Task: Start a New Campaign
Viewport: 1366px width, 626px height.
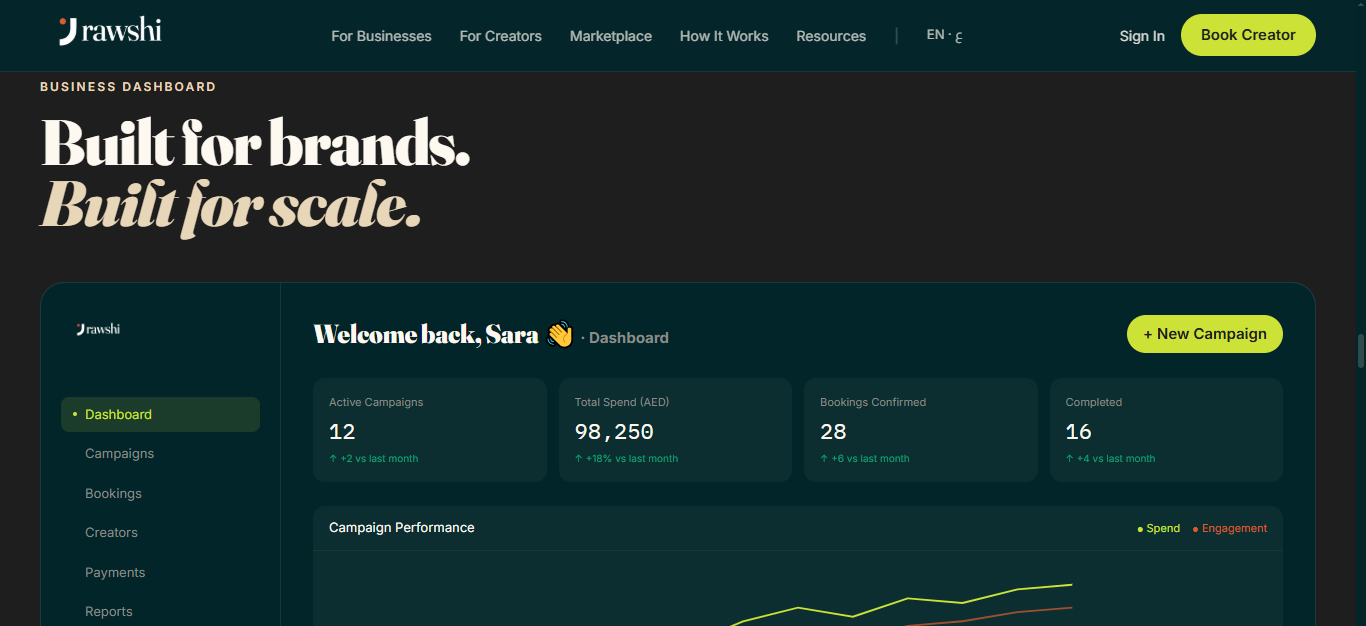Action: 1205,334
